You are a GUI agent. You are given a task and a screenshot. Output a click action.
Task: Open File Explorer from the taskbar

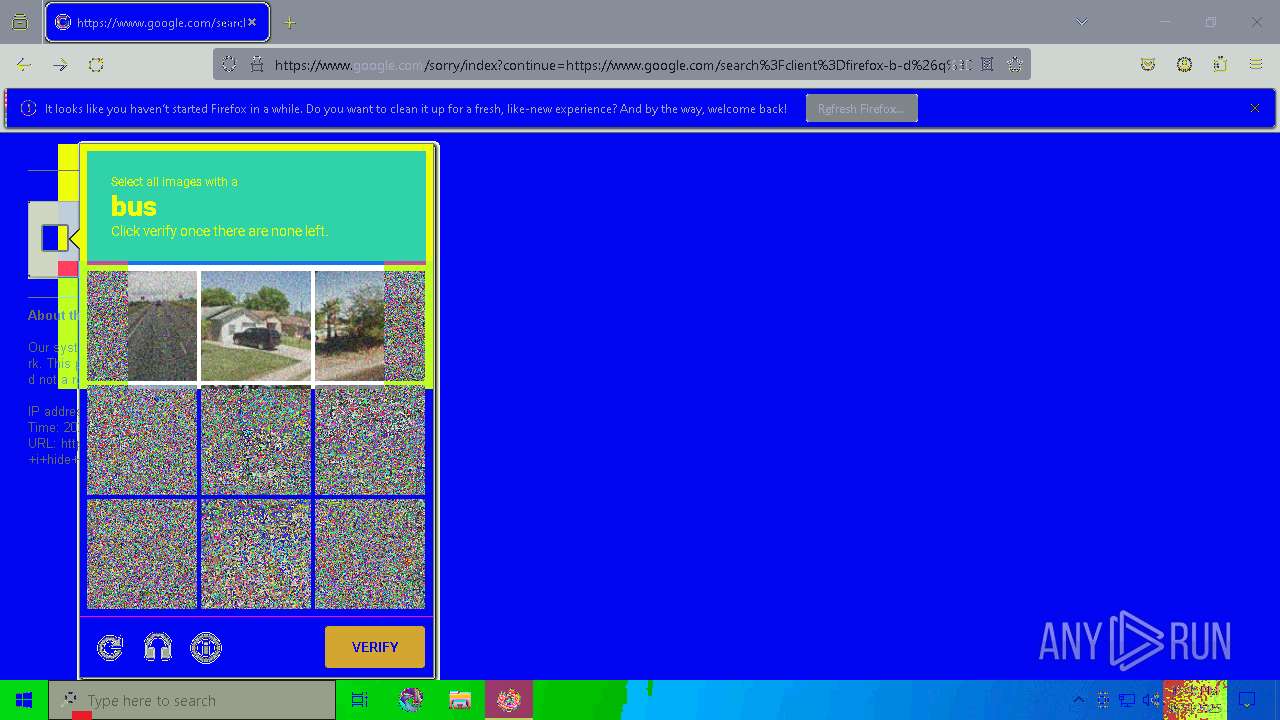(x=460, y=700)
